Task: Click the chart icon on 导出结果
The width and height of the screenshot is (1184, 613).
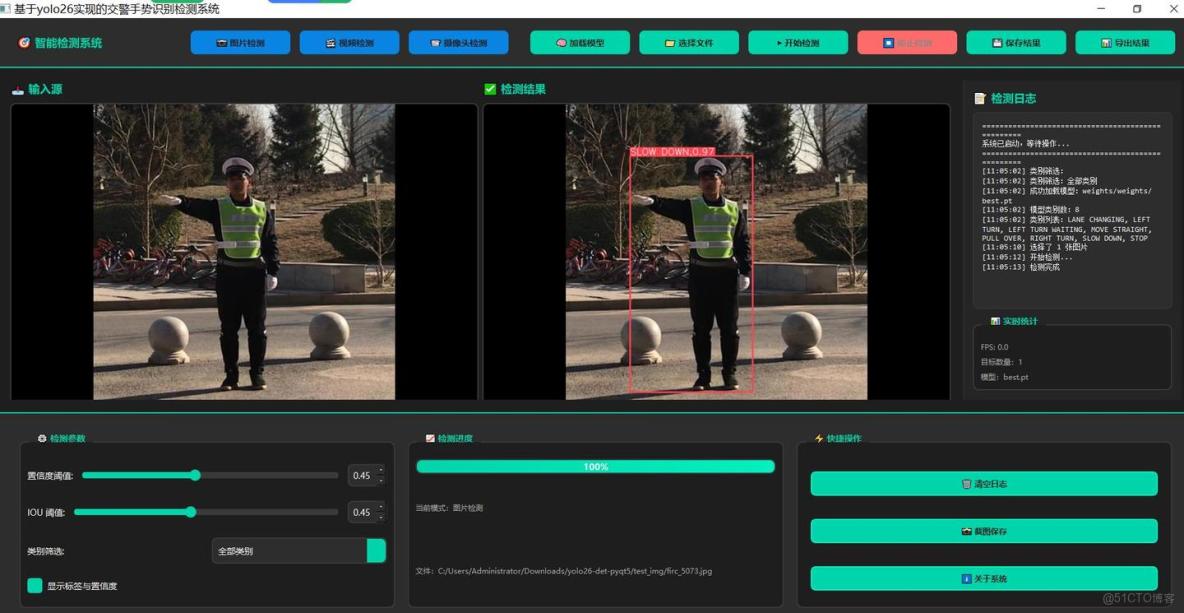Action: point(1106,43)
